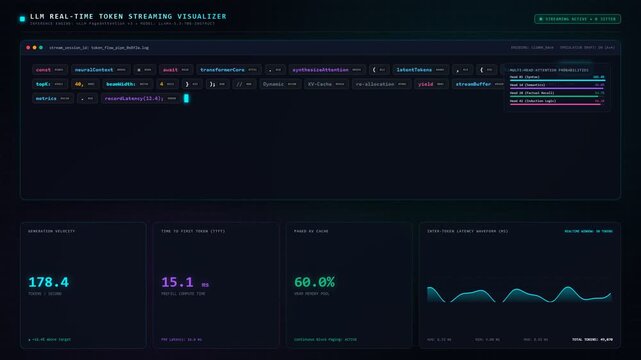Select the 'transformerCore' token chip
Image resolution: width=641 pixels, height=360 pixels.
coord(229,70)
